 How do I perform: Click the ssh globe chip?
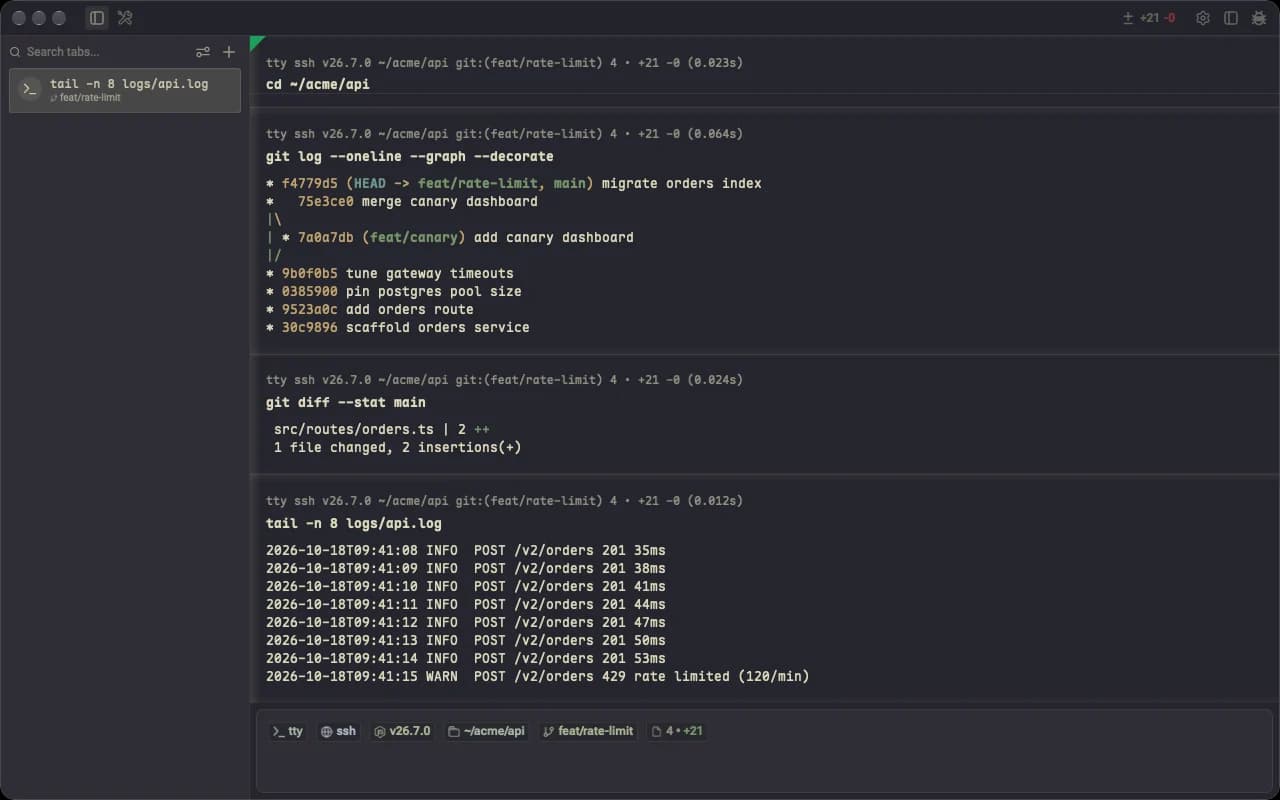tap(338, 731)
